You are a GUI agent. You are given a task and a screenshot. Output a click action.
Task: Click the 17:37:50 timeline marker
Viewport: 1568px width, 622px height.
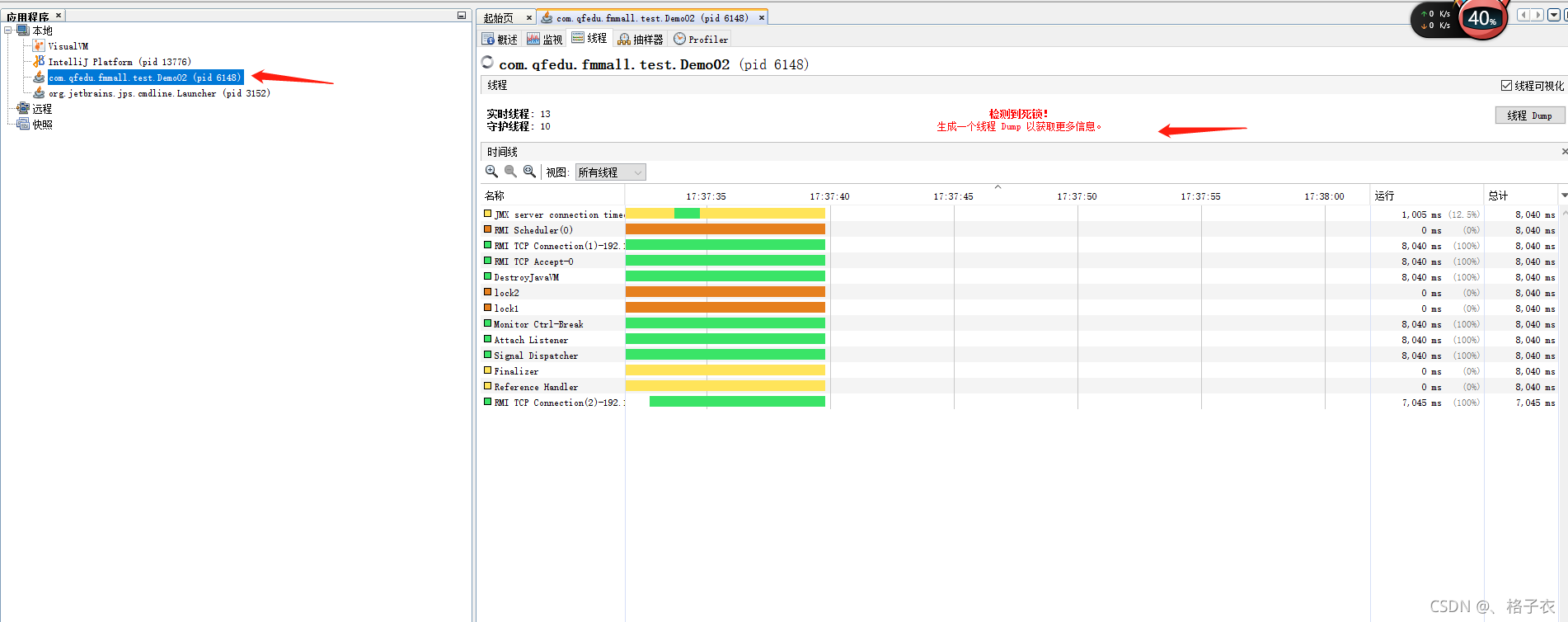point(1077,196)
